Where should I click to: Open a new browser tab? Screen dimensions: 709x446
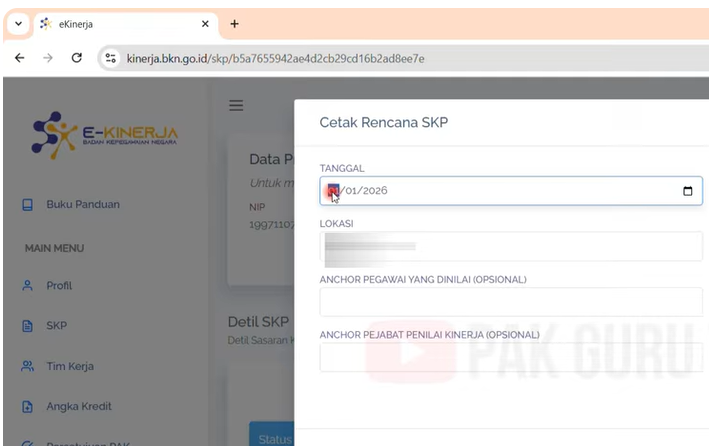coord(234,24)
